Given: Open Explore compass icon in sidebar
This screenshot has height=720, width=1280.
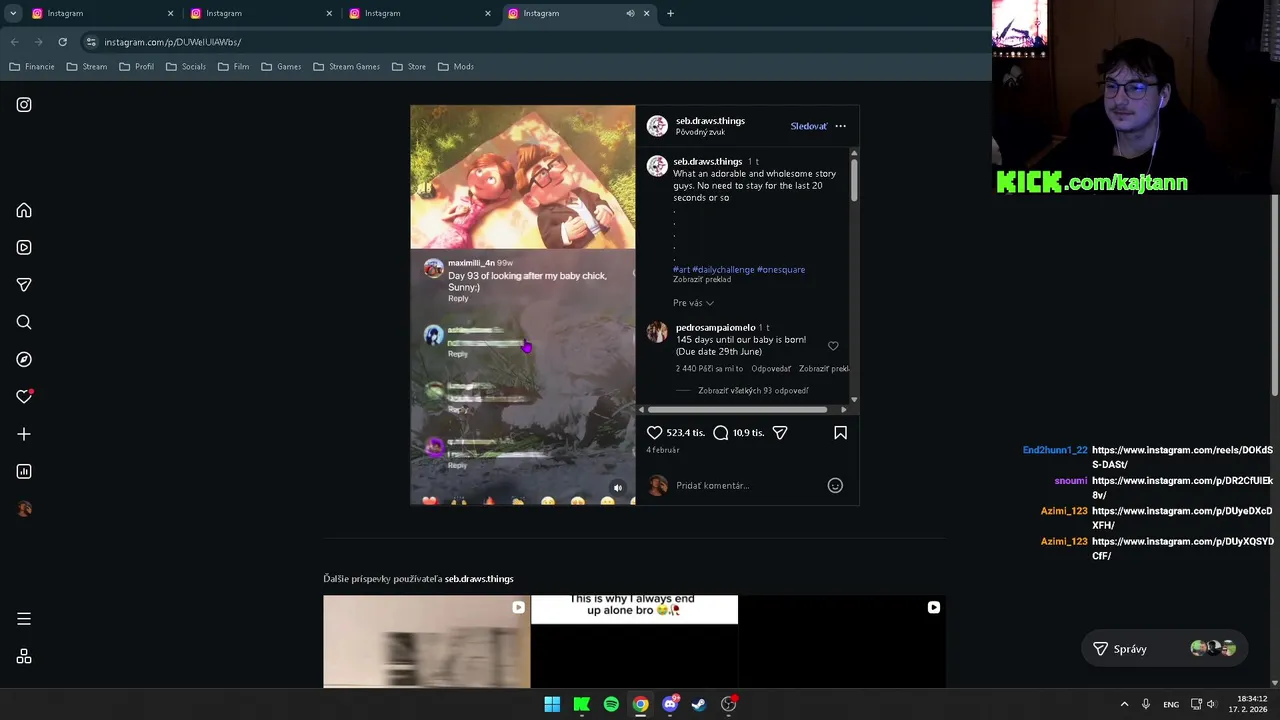Looking at the screenshot, I should click(x=24, y=359).
